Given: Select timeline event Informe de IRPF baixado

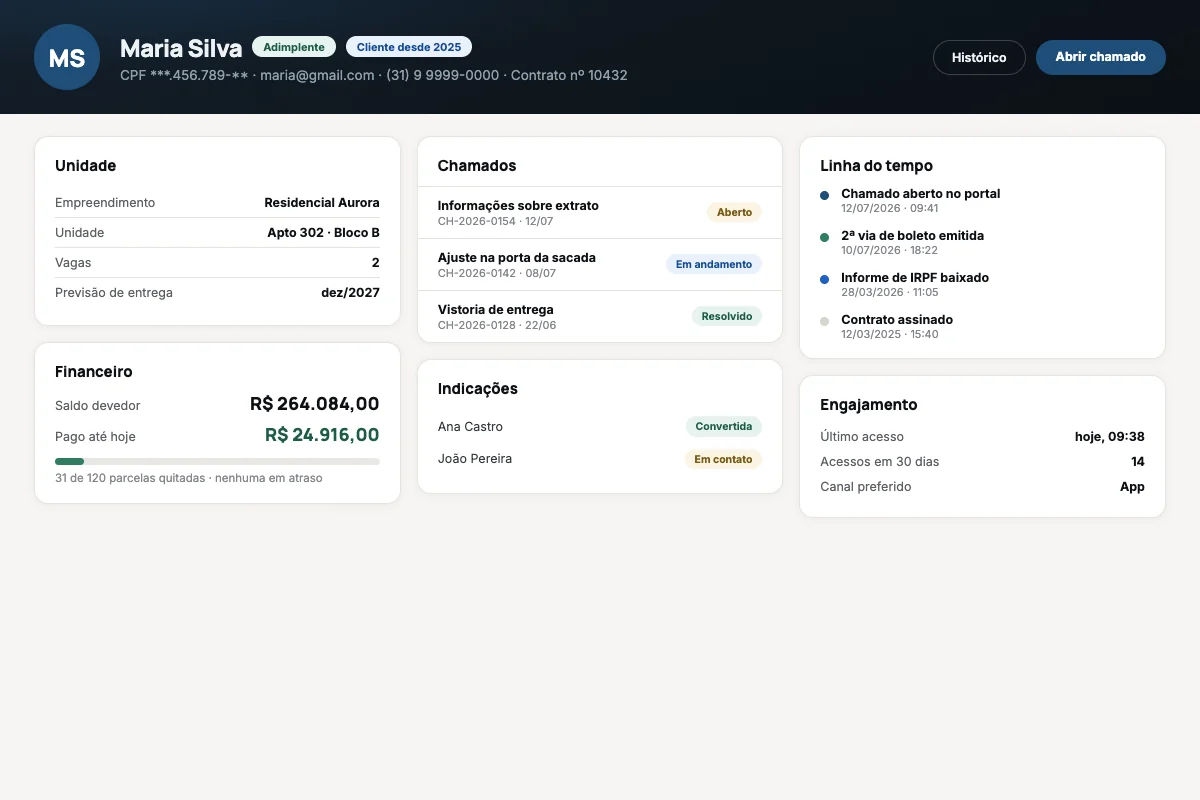Looking at the screenshot, I should tap(915, 278).
